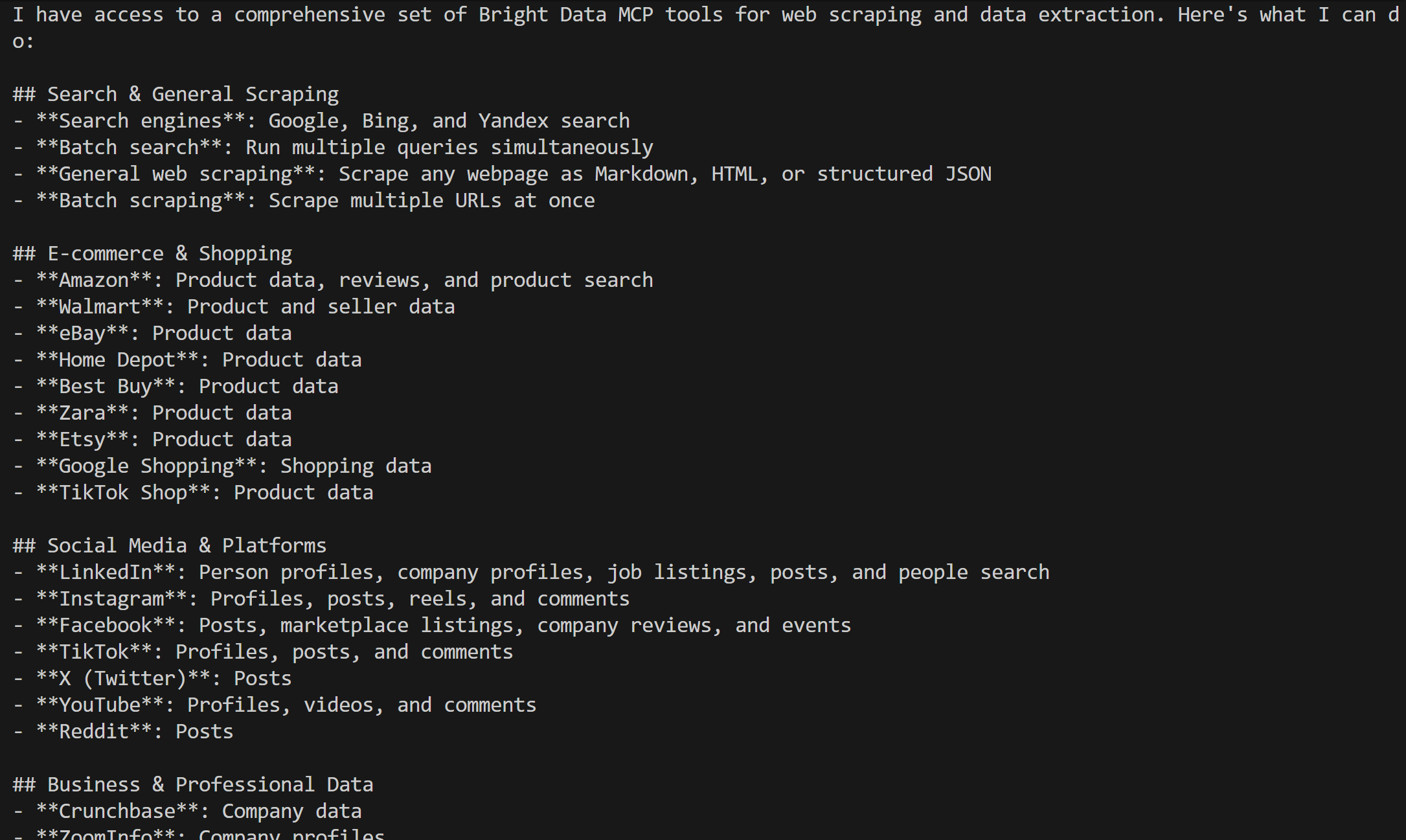Click the "Instagram" list entry
1406x840 pixels.
click(111, 599)
